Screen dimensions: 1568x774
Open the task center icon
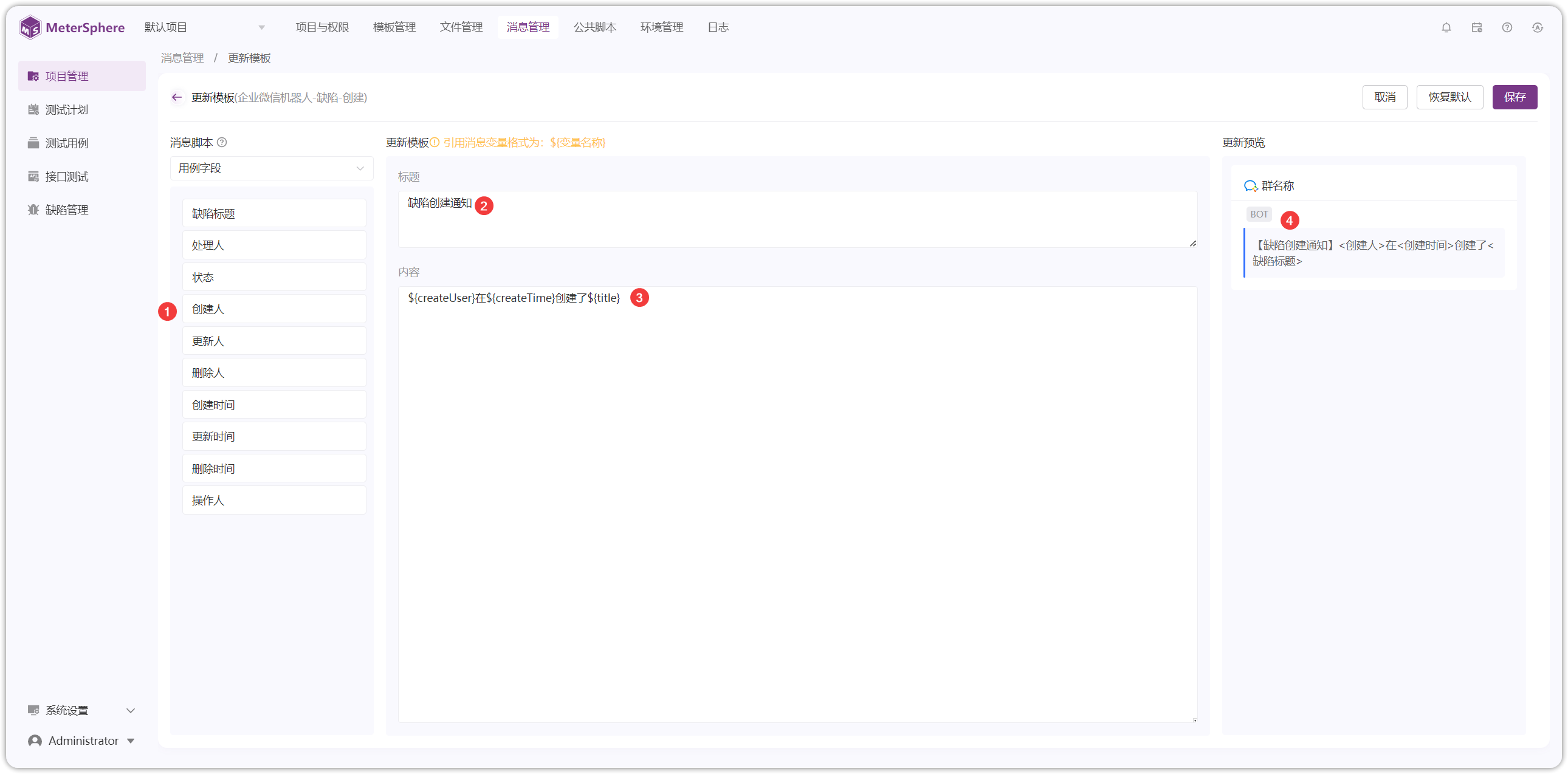pos(1477,27)
